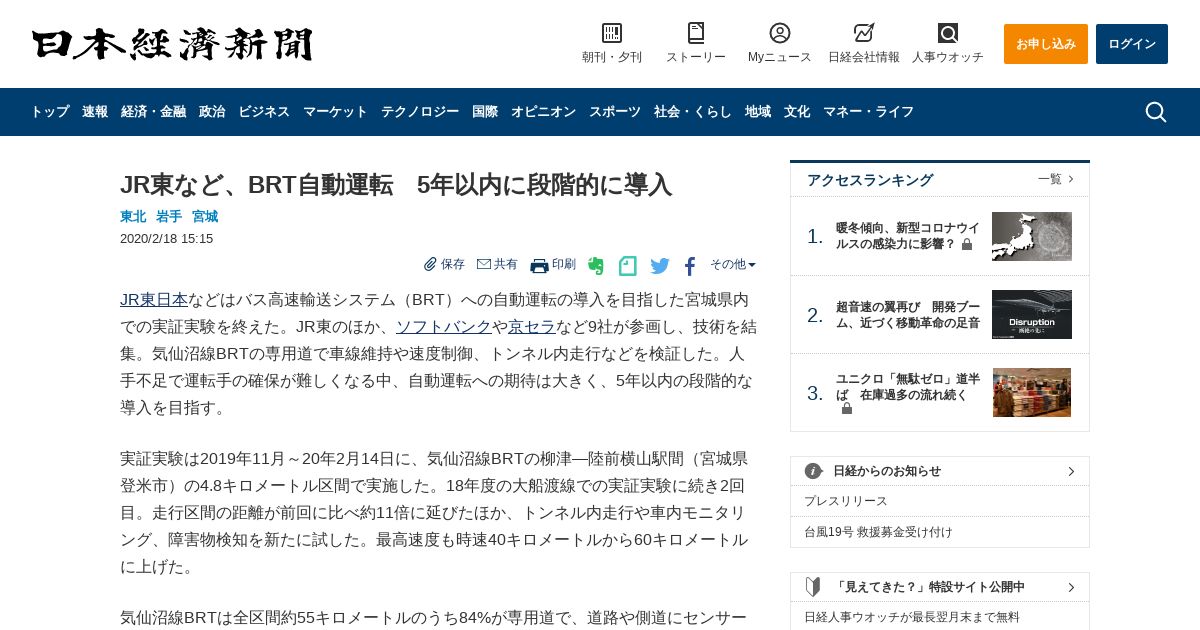Click the 岩手 region tag
This screenshot has width=1200, height=630.
click(x=169, y=216)
